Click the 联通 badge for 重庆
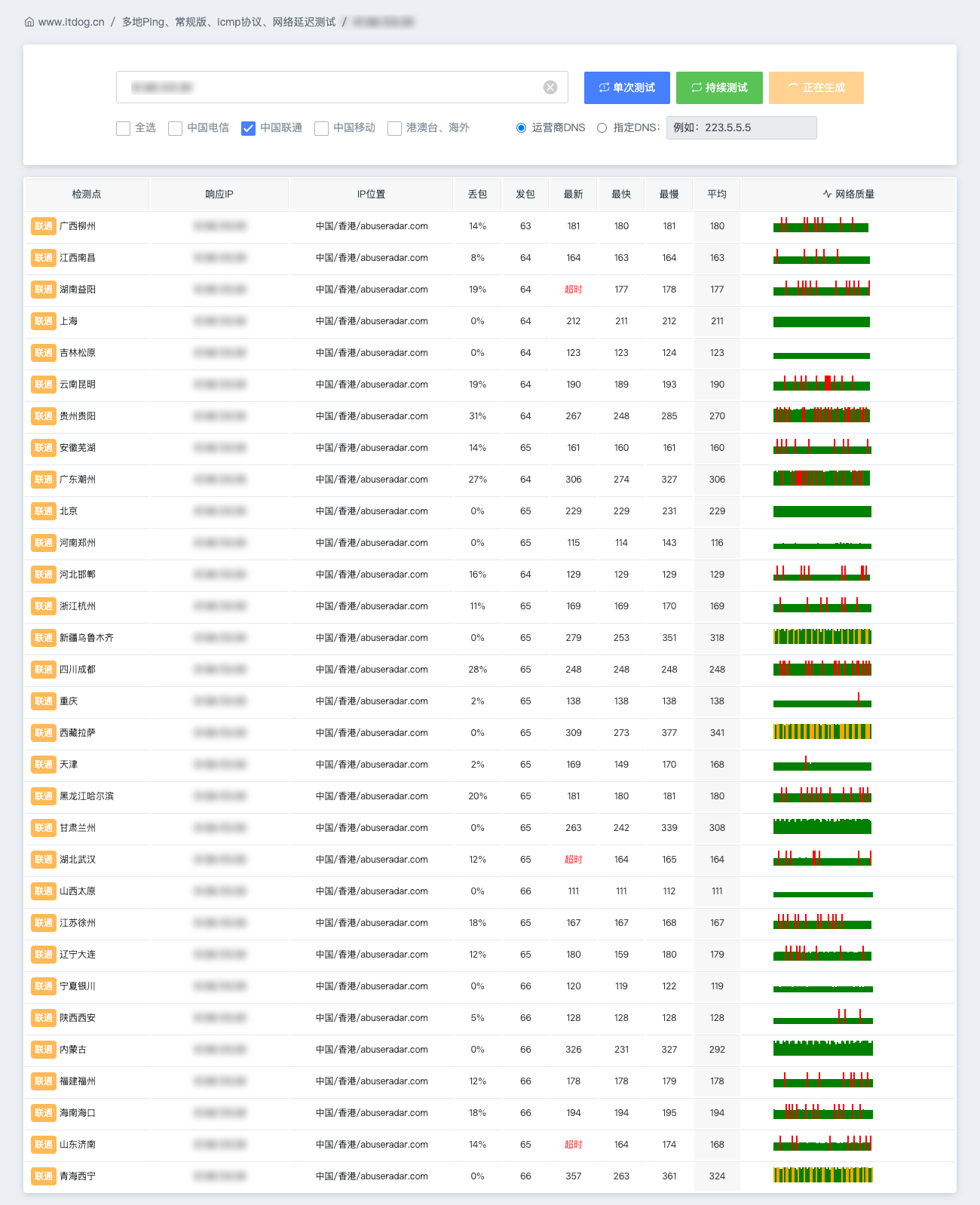Image resolution: width=980 pixels, height=1205 pixels. (x=44, y=701)
